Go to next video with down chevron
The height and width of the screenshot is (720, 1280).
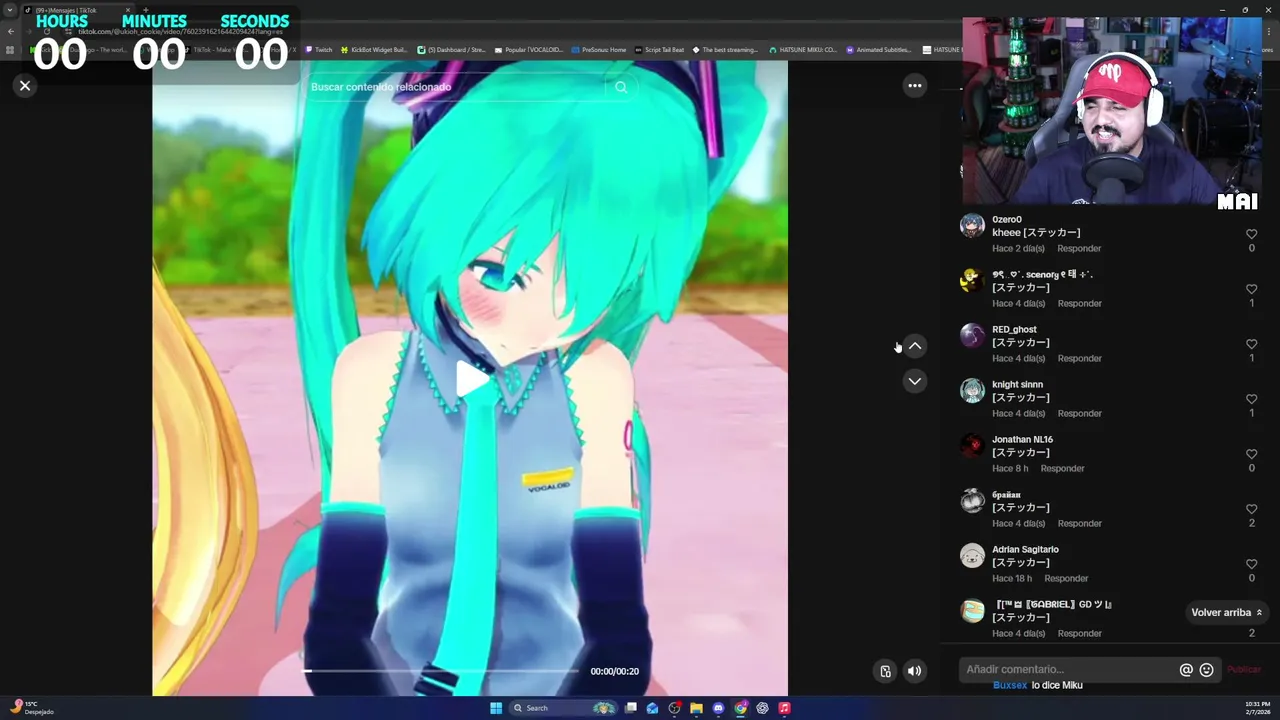(x=914, y=381)
